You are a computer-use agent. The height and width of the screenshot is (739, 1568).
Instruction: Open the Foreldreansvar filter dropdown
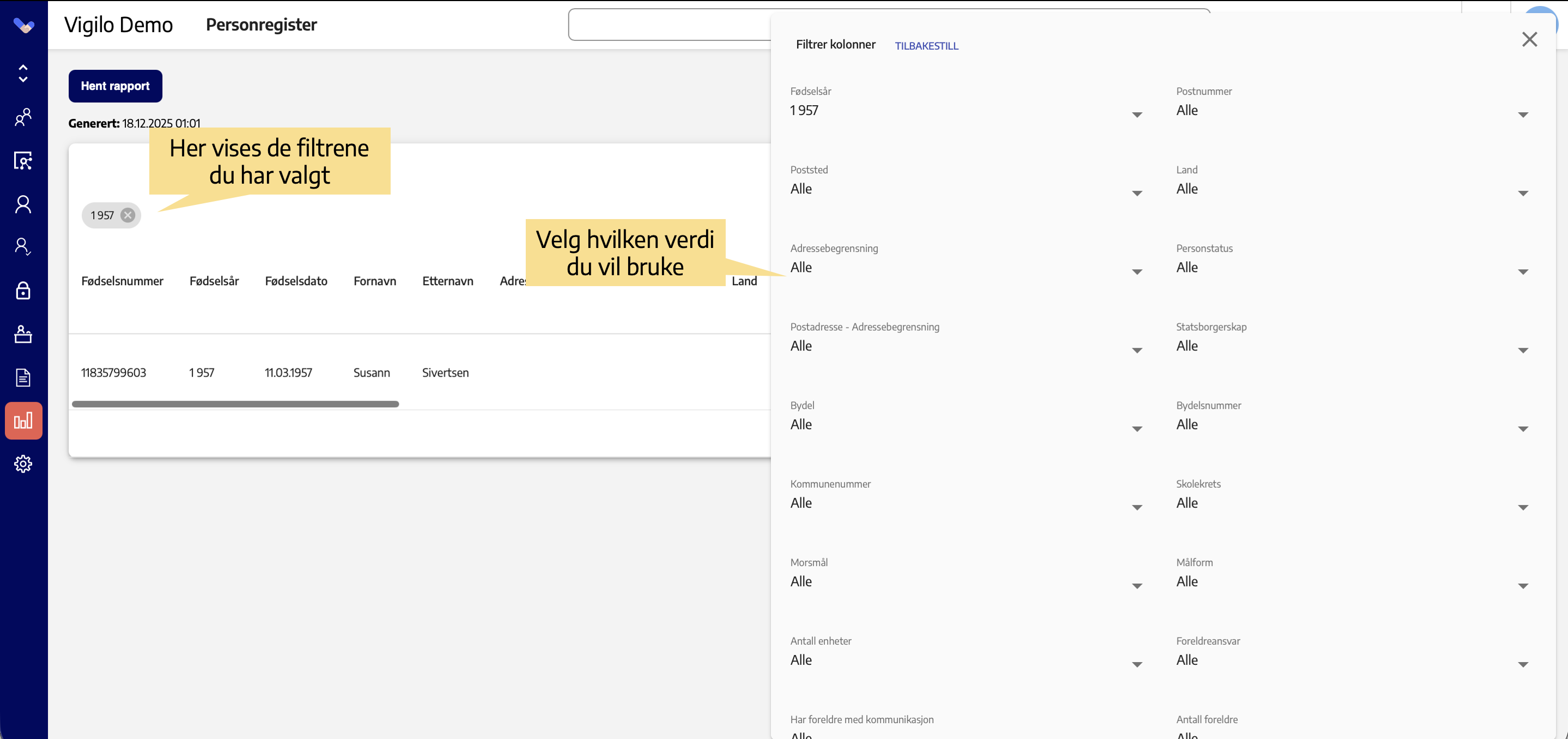[1352, 661]
